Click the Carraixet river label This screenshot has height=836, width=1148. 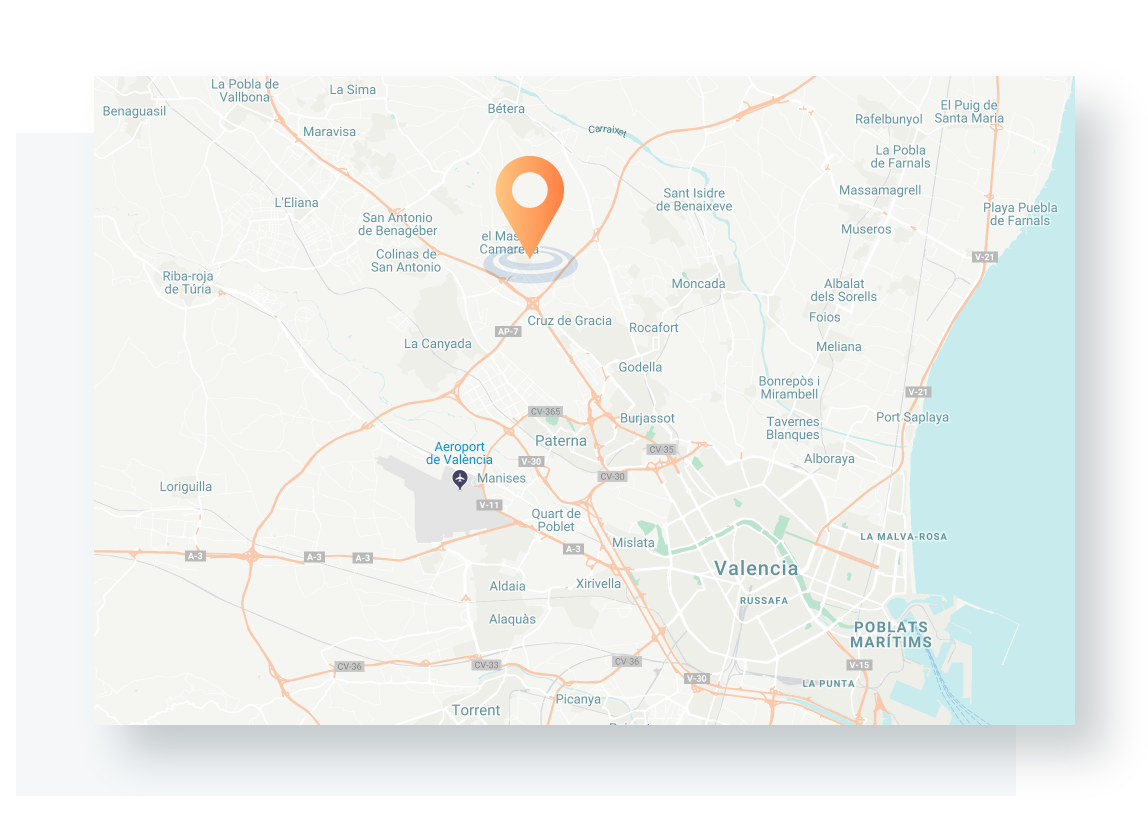607,130
